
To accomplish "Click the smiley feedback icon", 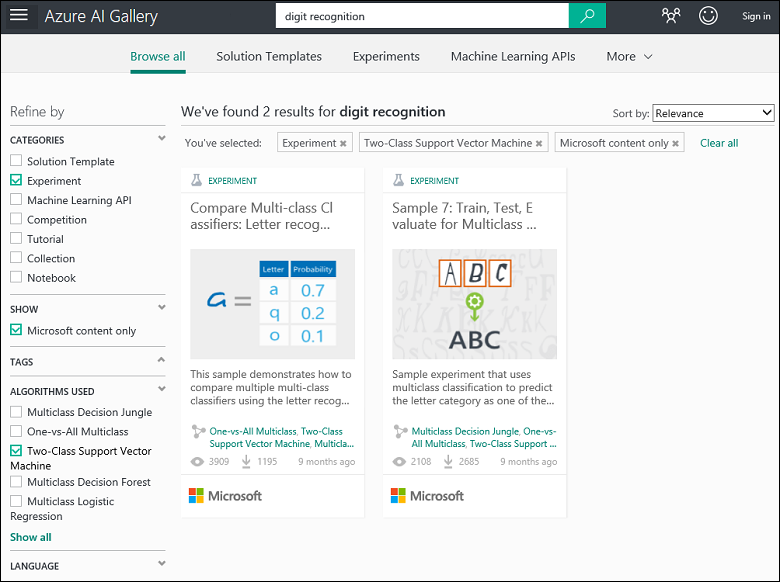I will pyautogui.click(x=708, y=16).
